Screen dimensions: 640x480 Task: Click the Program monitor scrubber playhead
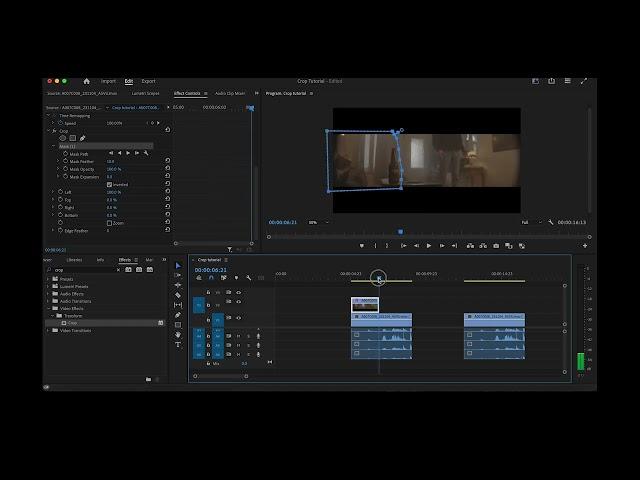(x=400, y=232)
